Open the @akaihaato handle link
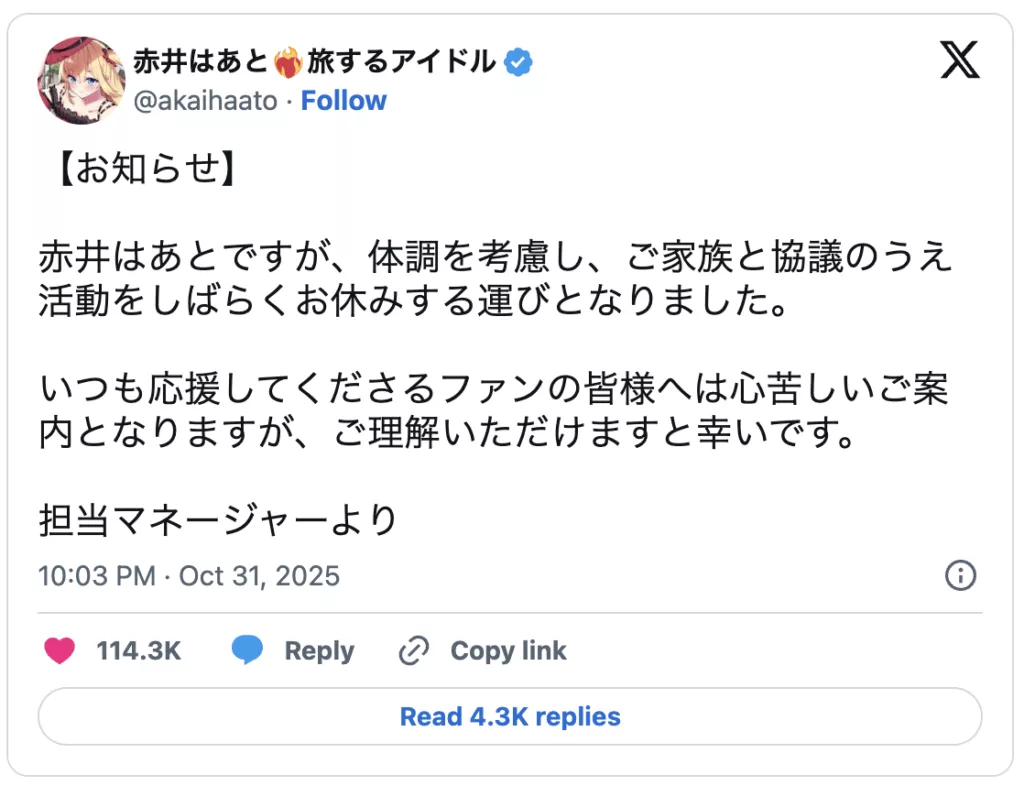Viewport: 1024px width, 786px height. [x=205, y=101]
